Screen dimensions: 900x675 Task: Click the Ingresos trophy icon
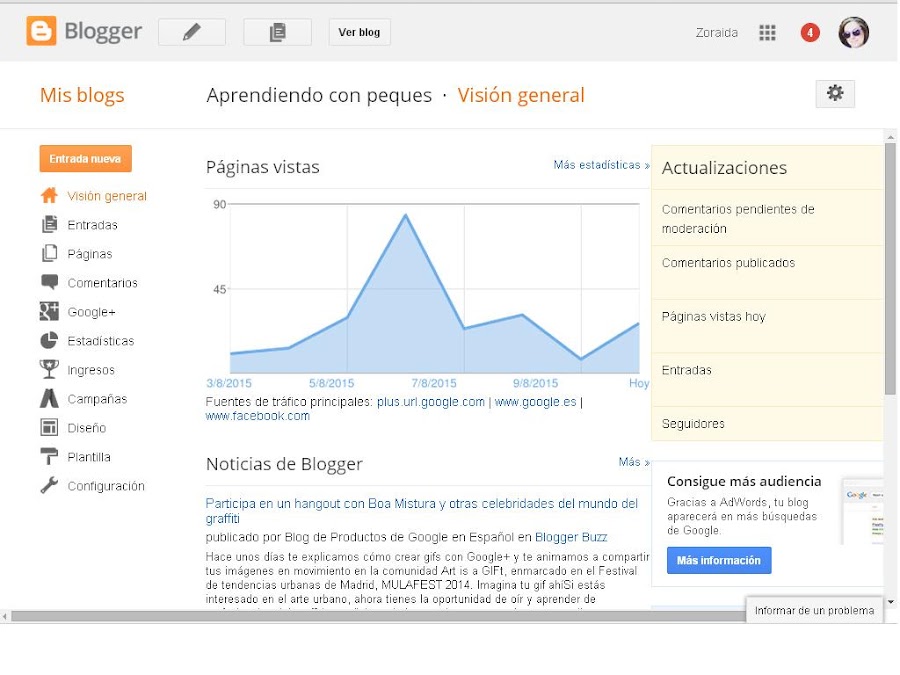tap(49, 369)
